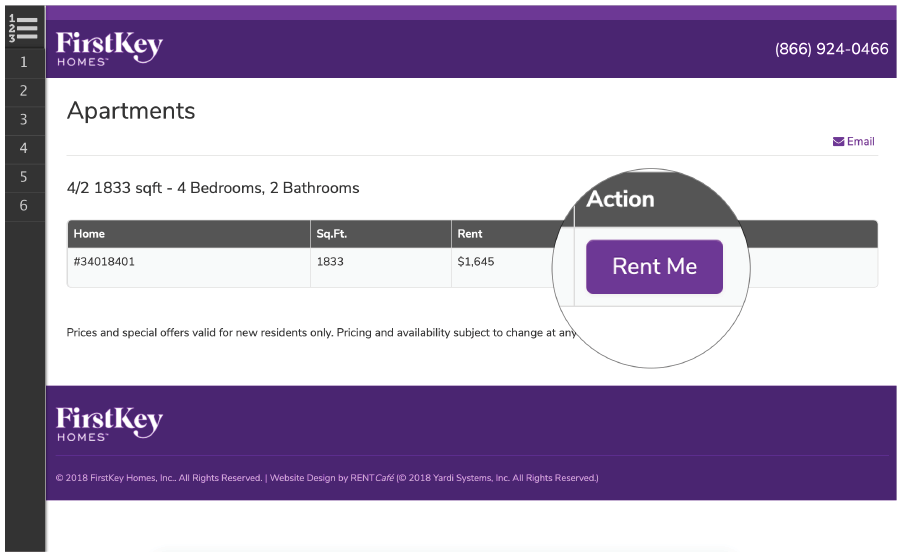Select step 2 in the sidebar

tap(24, 91)
